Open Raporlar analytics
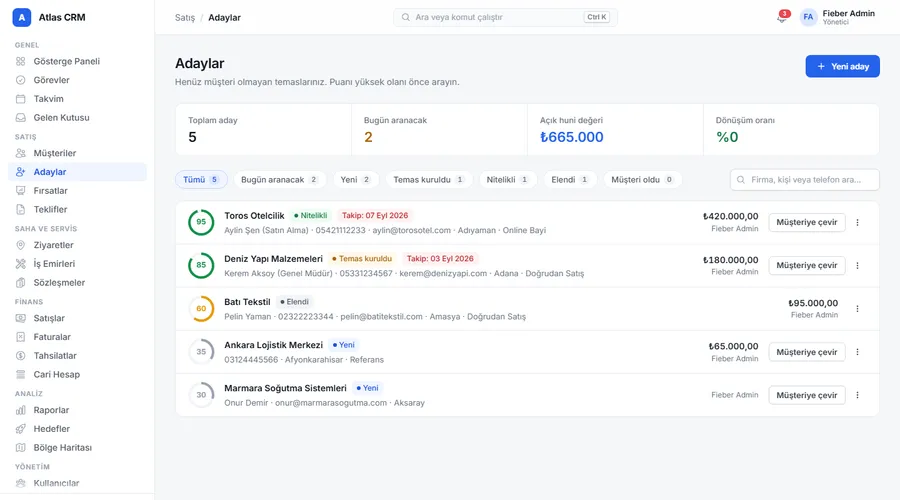Viewport: 900px width, 500px height. point(77,410)
